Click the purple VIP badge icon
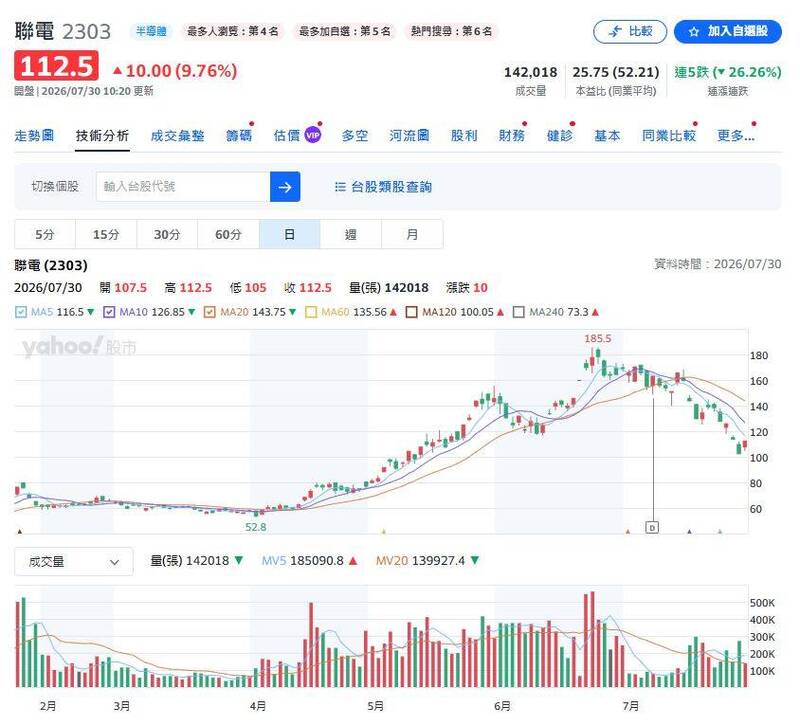This screenshot has height=725, width=800. (312, 135)
